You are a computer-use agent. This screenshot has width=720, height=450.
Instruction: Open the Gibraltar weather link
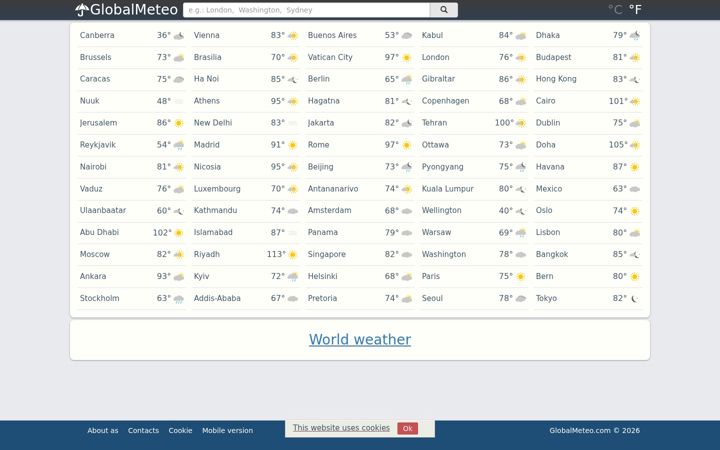438,79
